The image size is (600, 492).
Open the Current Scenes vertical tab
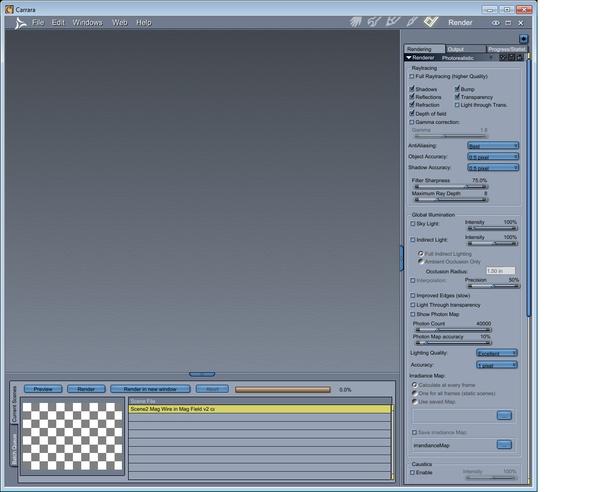coord(15,404)
